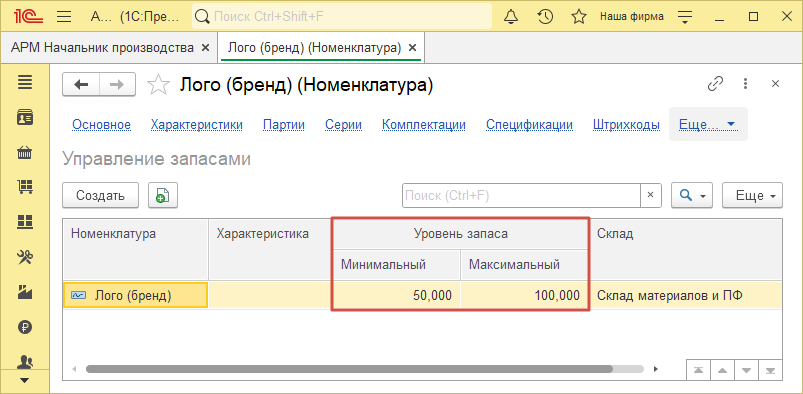Open the Серии link

(344, 125)
